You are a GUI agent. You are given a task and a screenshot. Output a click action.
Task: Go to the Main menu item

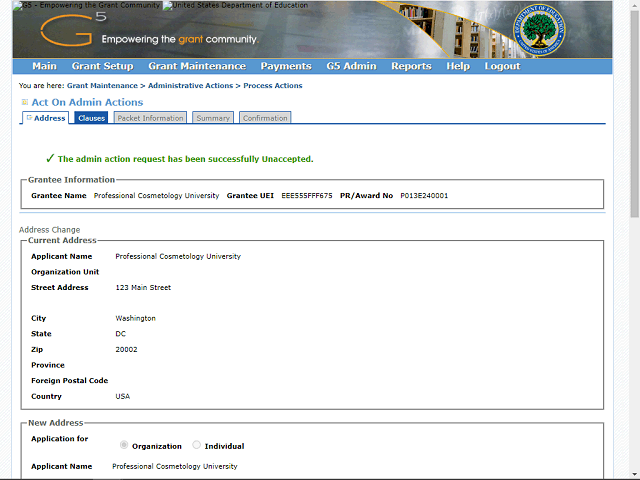point(44,66)
